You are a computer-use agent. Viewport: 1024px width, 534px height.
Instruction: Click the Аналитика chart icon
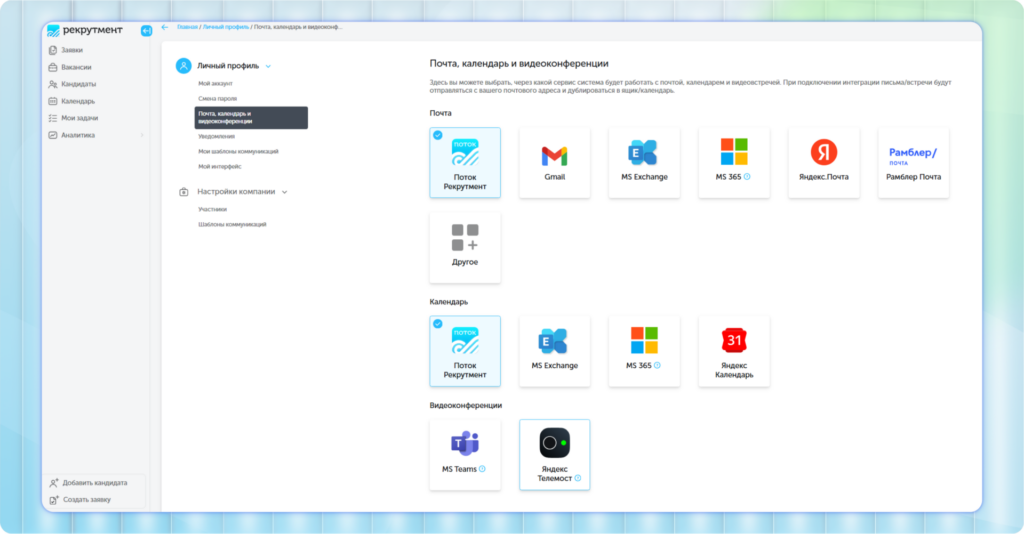pyautogui.click(x=53, y=135)
